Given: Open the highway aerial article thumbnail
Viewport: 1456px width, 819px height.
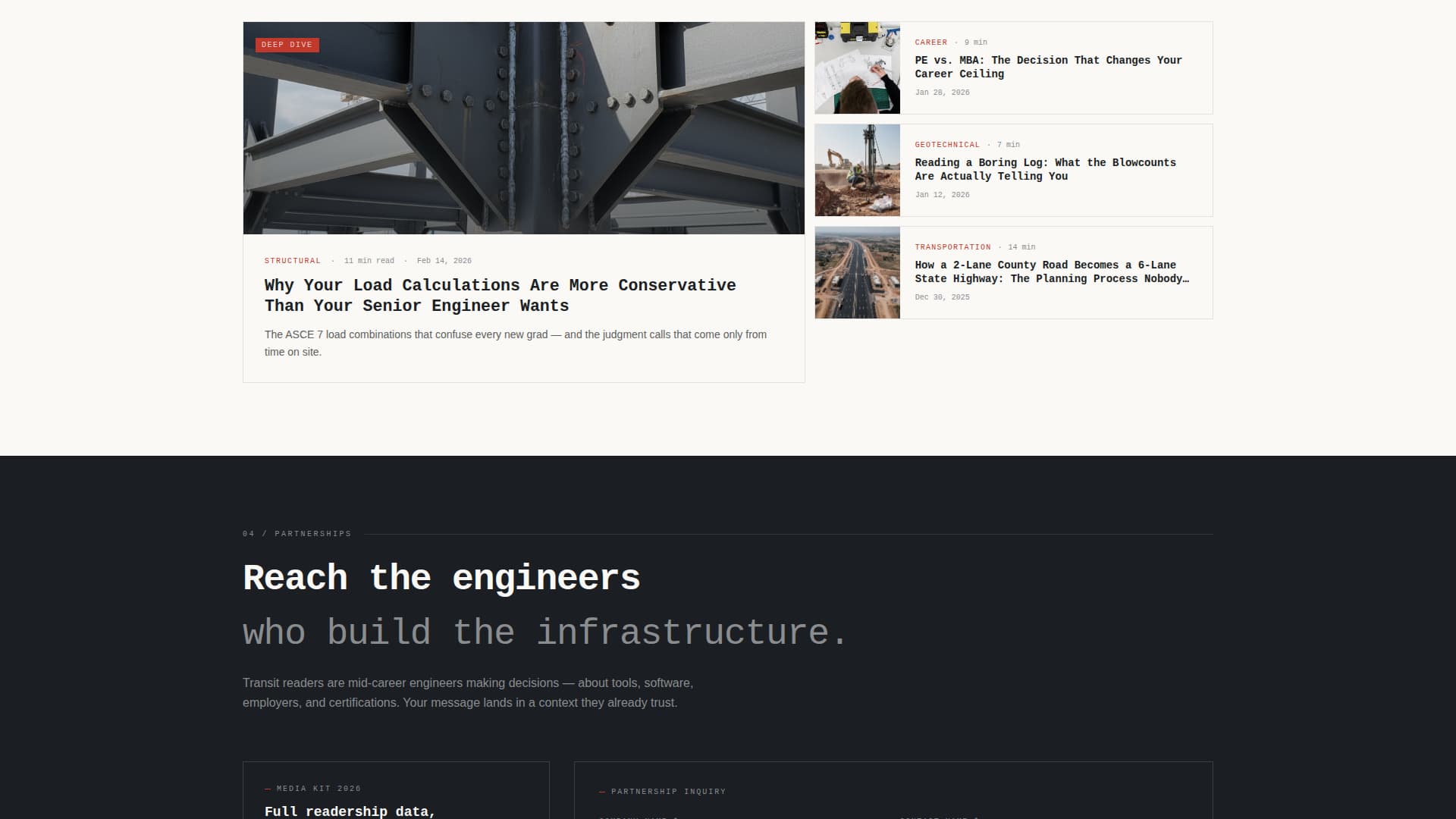Looking at the screenshot, I should [x=858, y=273].
